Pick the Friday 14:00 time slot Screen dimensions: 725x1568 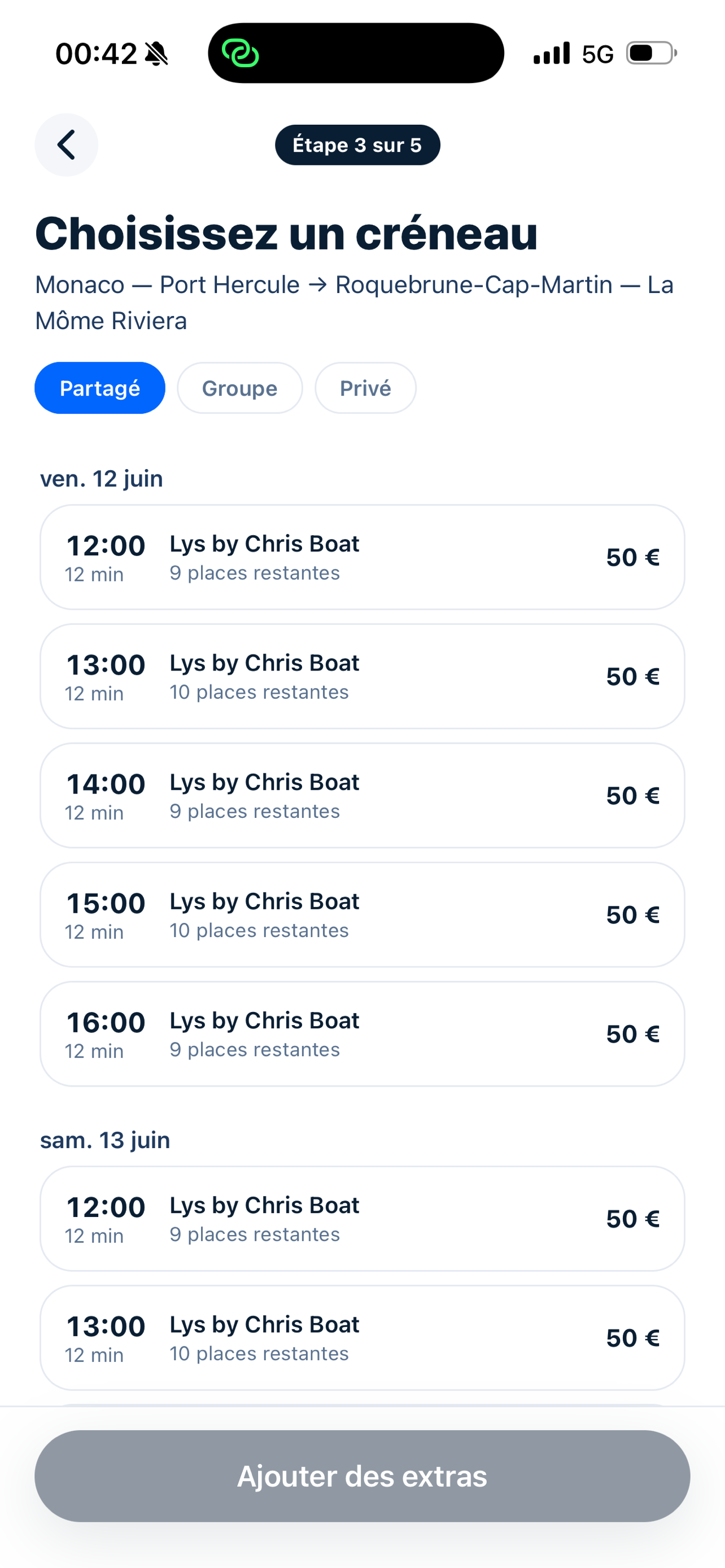click(x=362, y=795)
